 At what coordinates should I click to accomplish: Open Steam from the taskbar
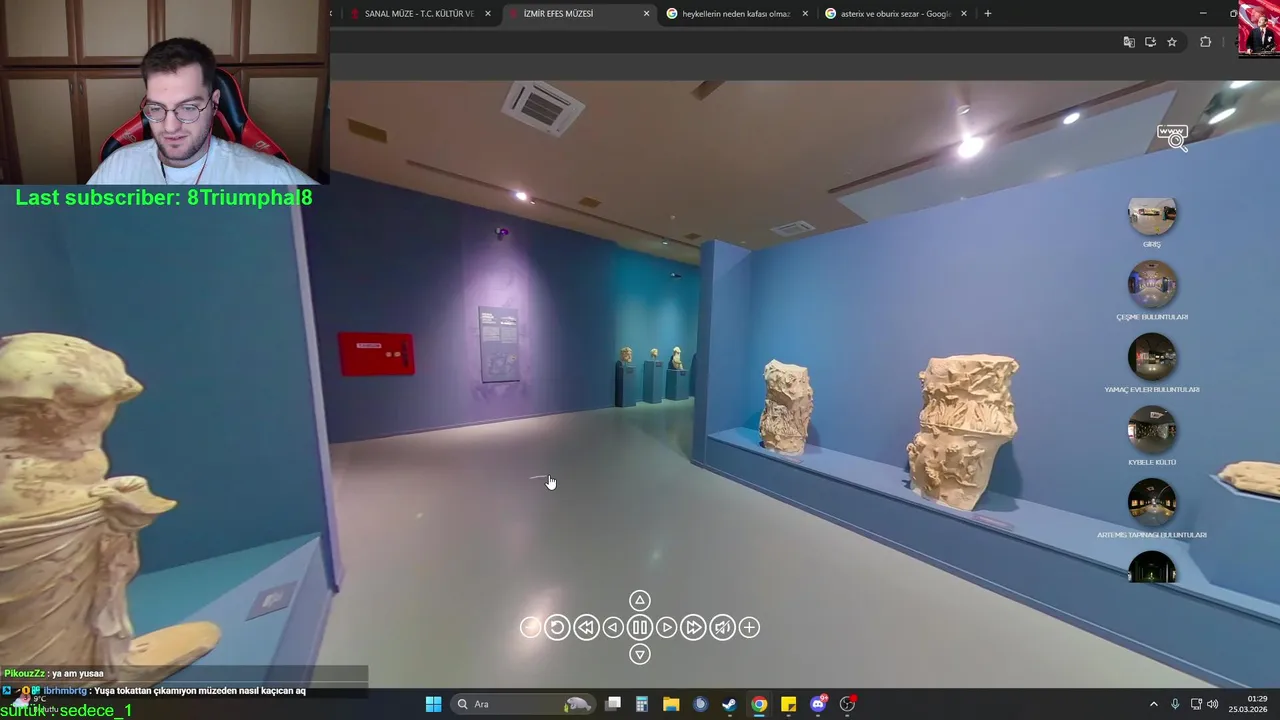pyautogui.click(x=730, y=704)
